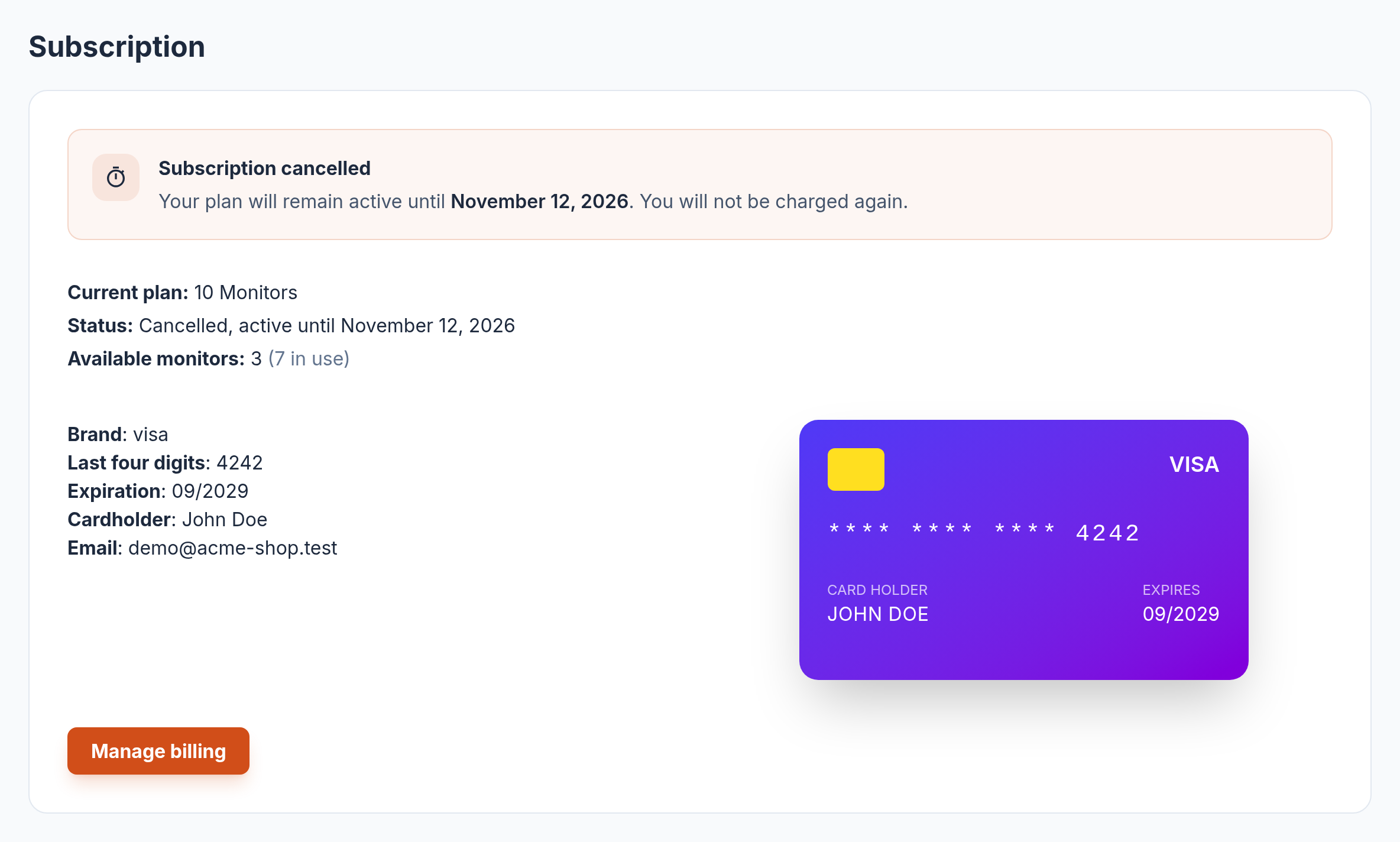The image size is (1400, 842).
Task: Click the 7 in use note
Action: [309, 359]
